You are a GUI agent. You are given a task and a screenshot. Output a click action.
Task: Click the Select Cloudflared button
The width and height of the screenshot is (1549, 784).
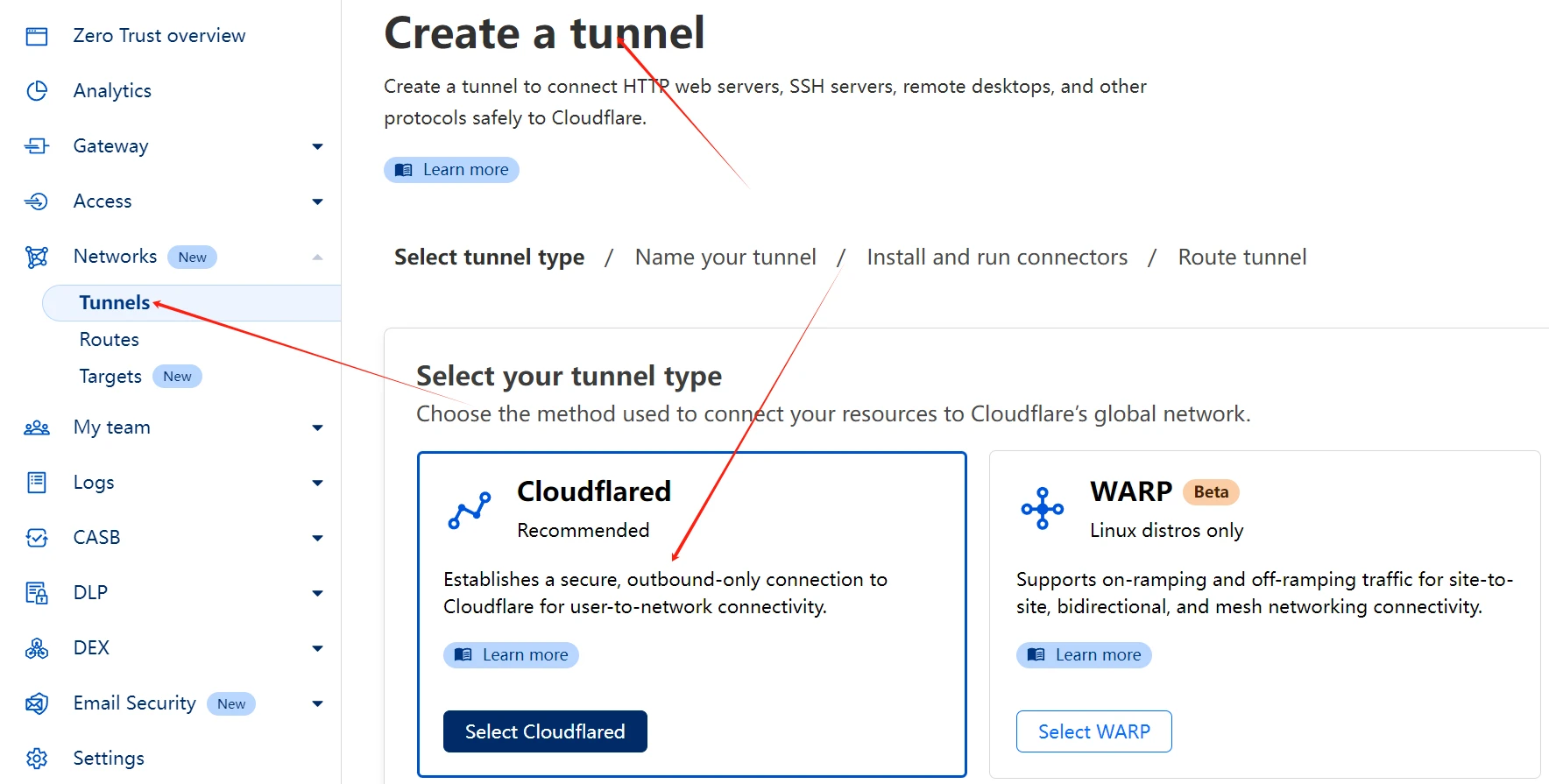pyautogui.click(x=545, y=731)
